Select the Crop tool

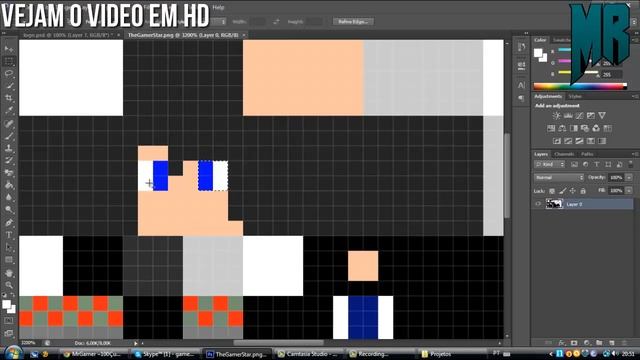[x=9, y=98]
